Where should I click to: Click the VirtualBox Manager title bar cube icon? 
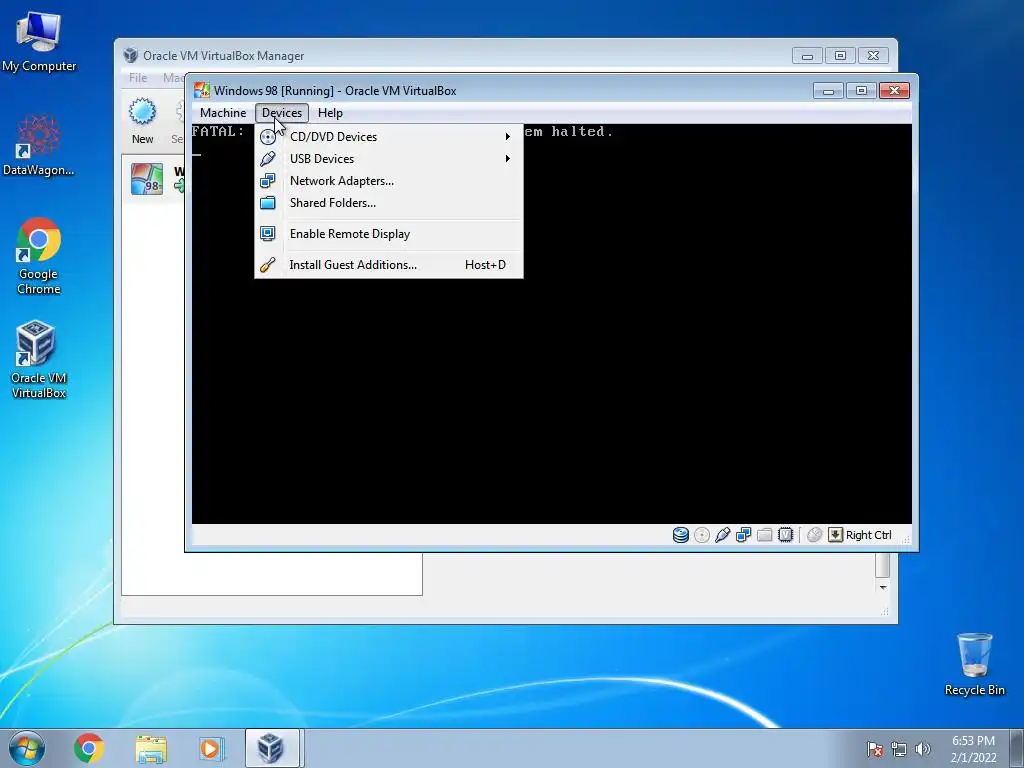click(x=131, y=56)
